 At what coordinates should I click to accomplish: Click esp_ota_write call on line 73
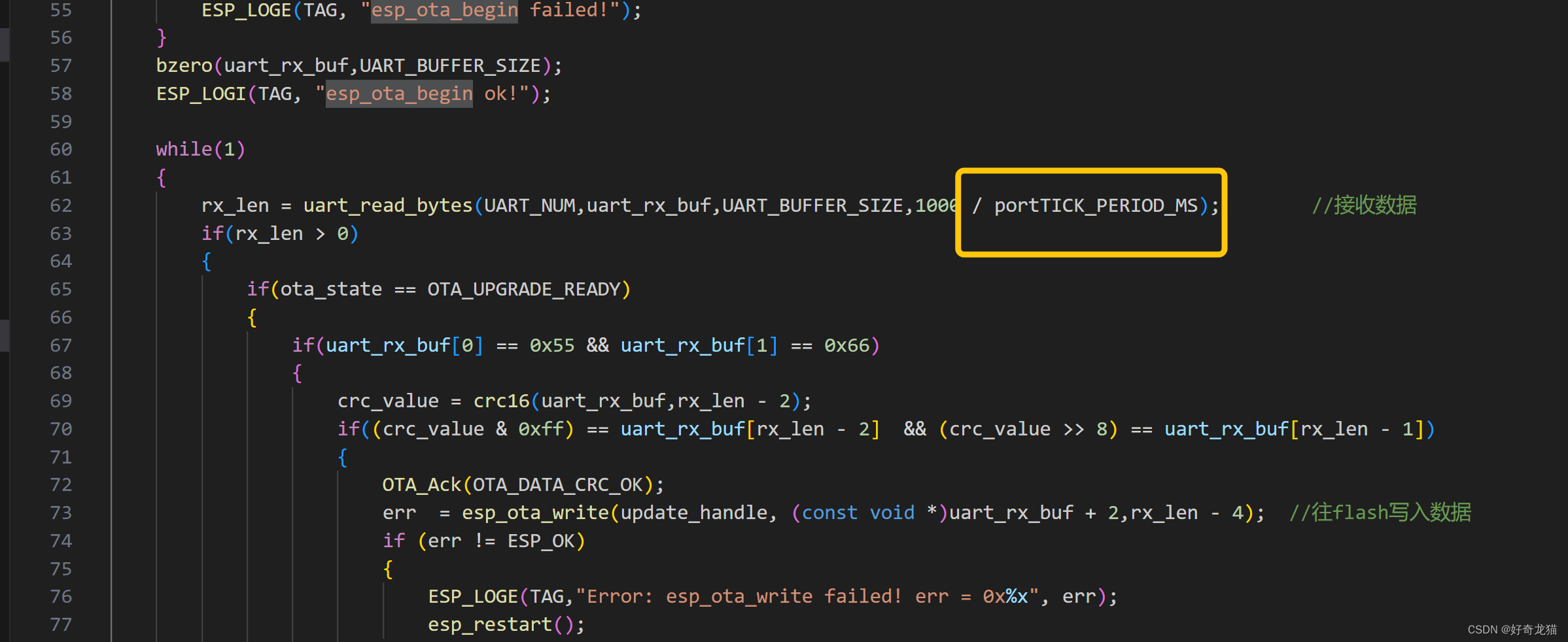[536, 513]
